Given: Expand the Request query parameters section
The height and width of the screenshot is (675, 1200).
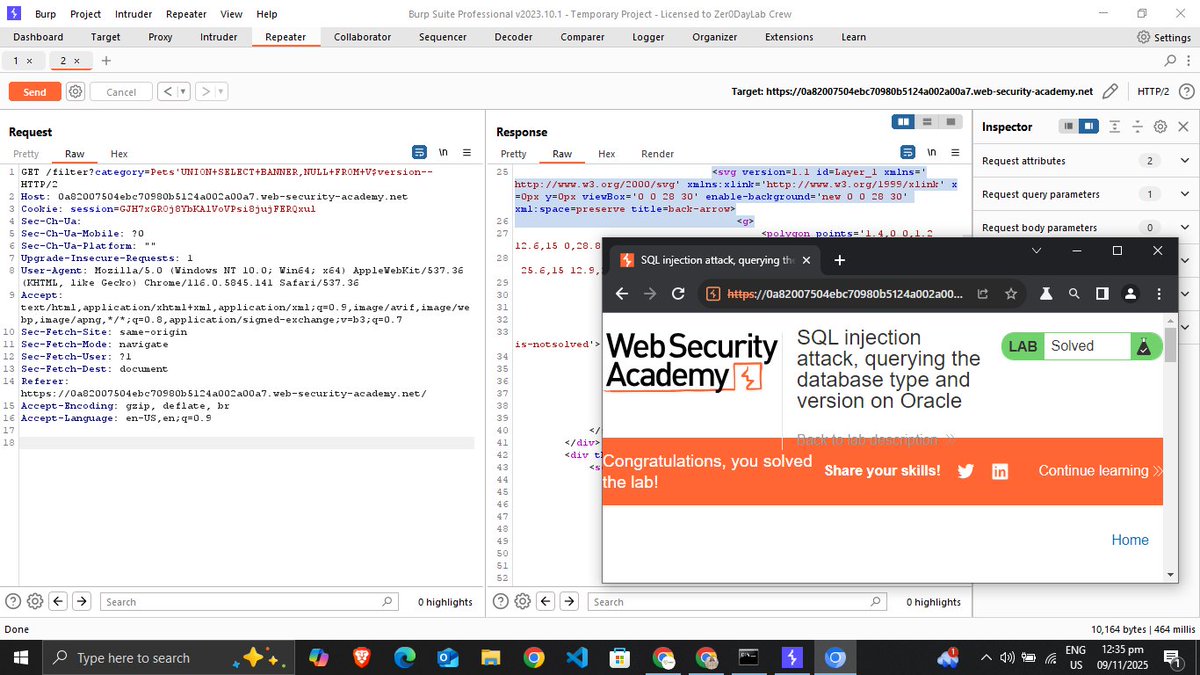Looking at the screenshot, I should click(x=1184, y=194).
